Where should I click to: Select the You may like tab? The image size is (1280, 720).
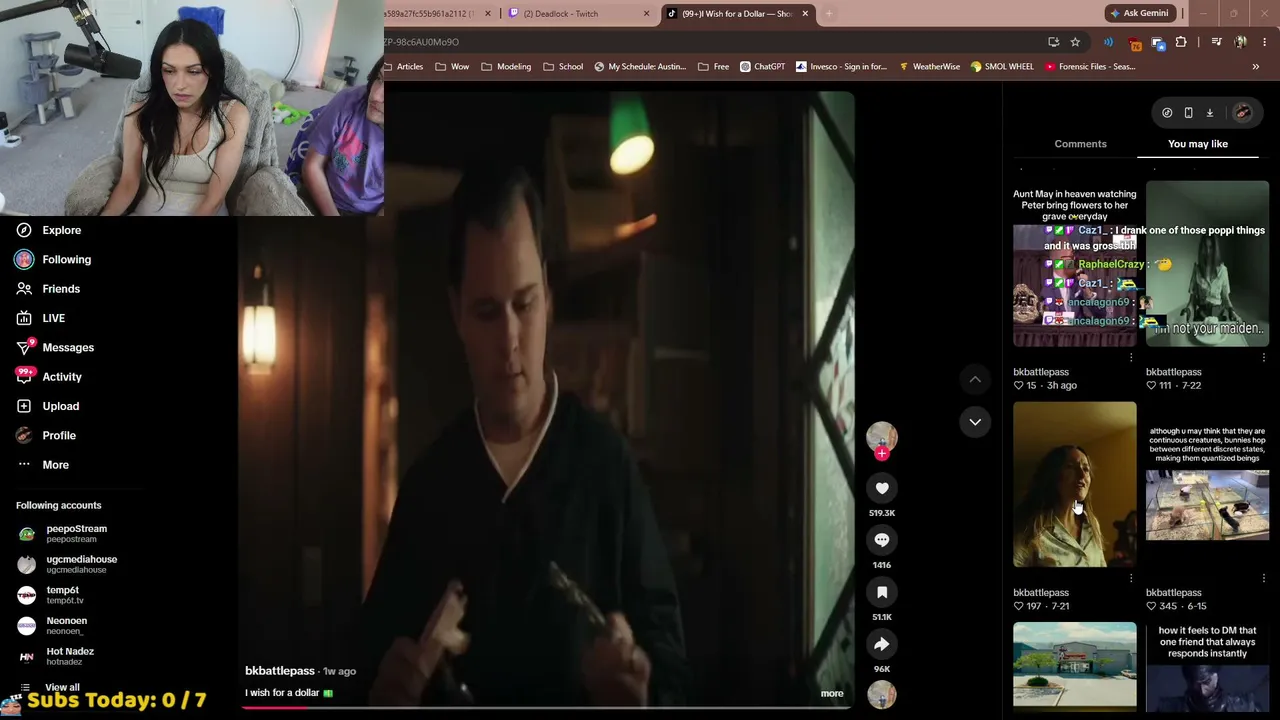(1198, 144)
